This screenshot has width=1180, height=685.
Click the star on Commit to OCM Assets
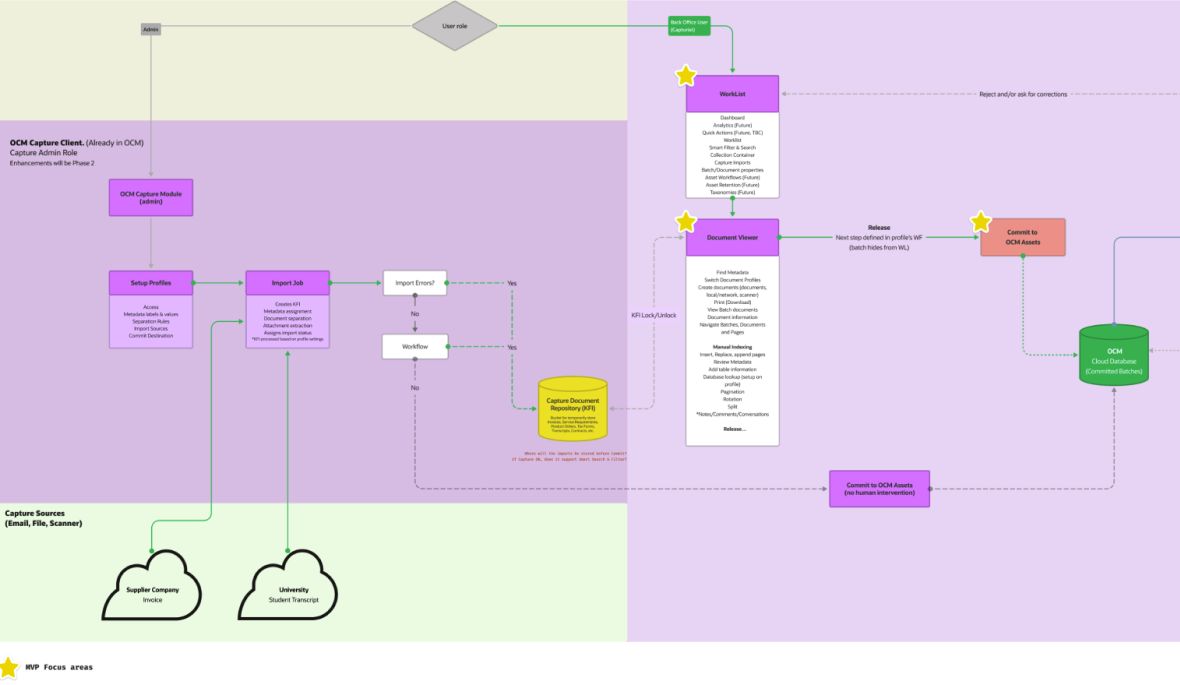980,222
